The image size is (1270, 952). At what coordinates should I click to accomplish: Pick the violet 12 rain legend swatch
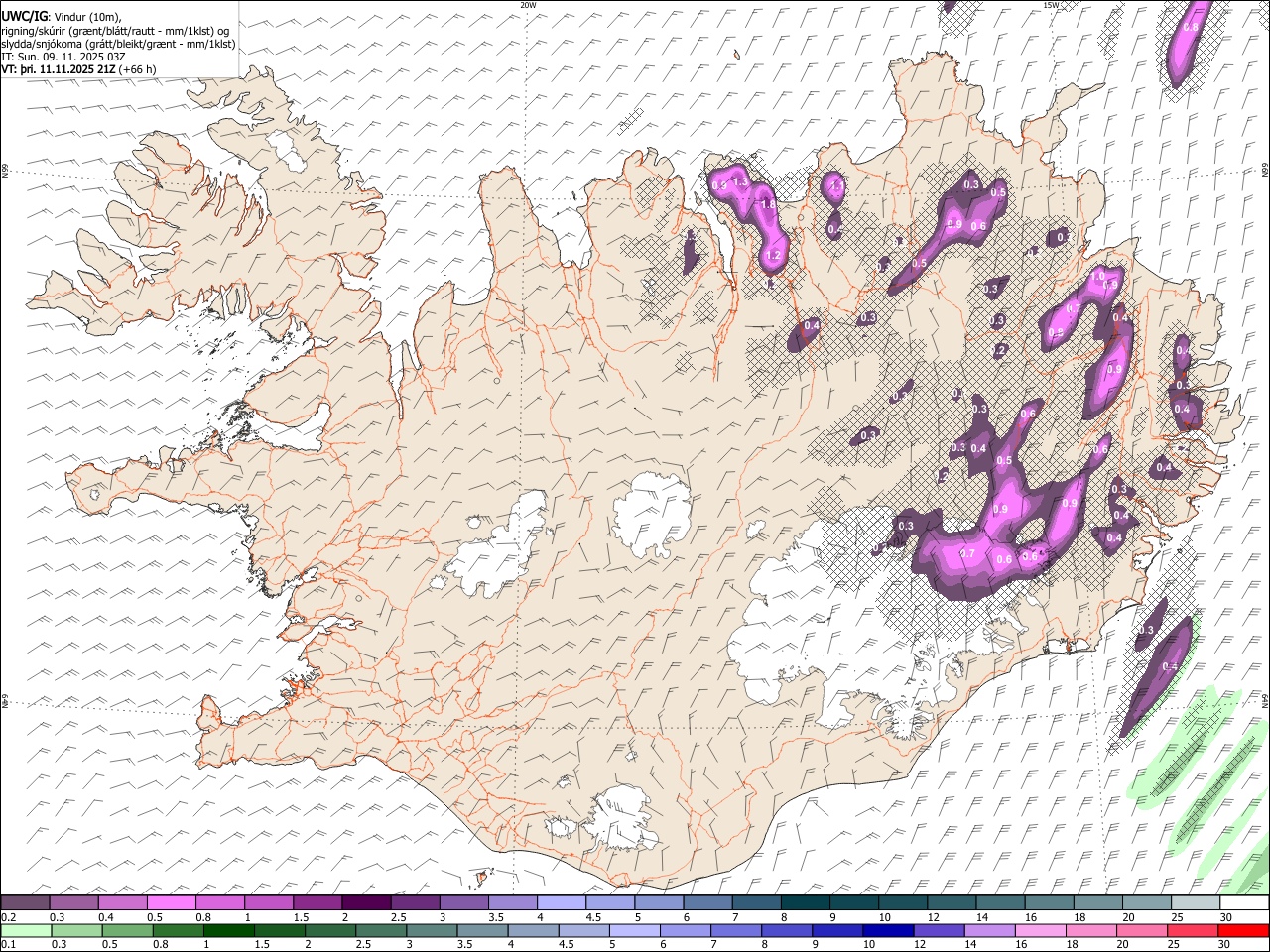click(938, 930)
